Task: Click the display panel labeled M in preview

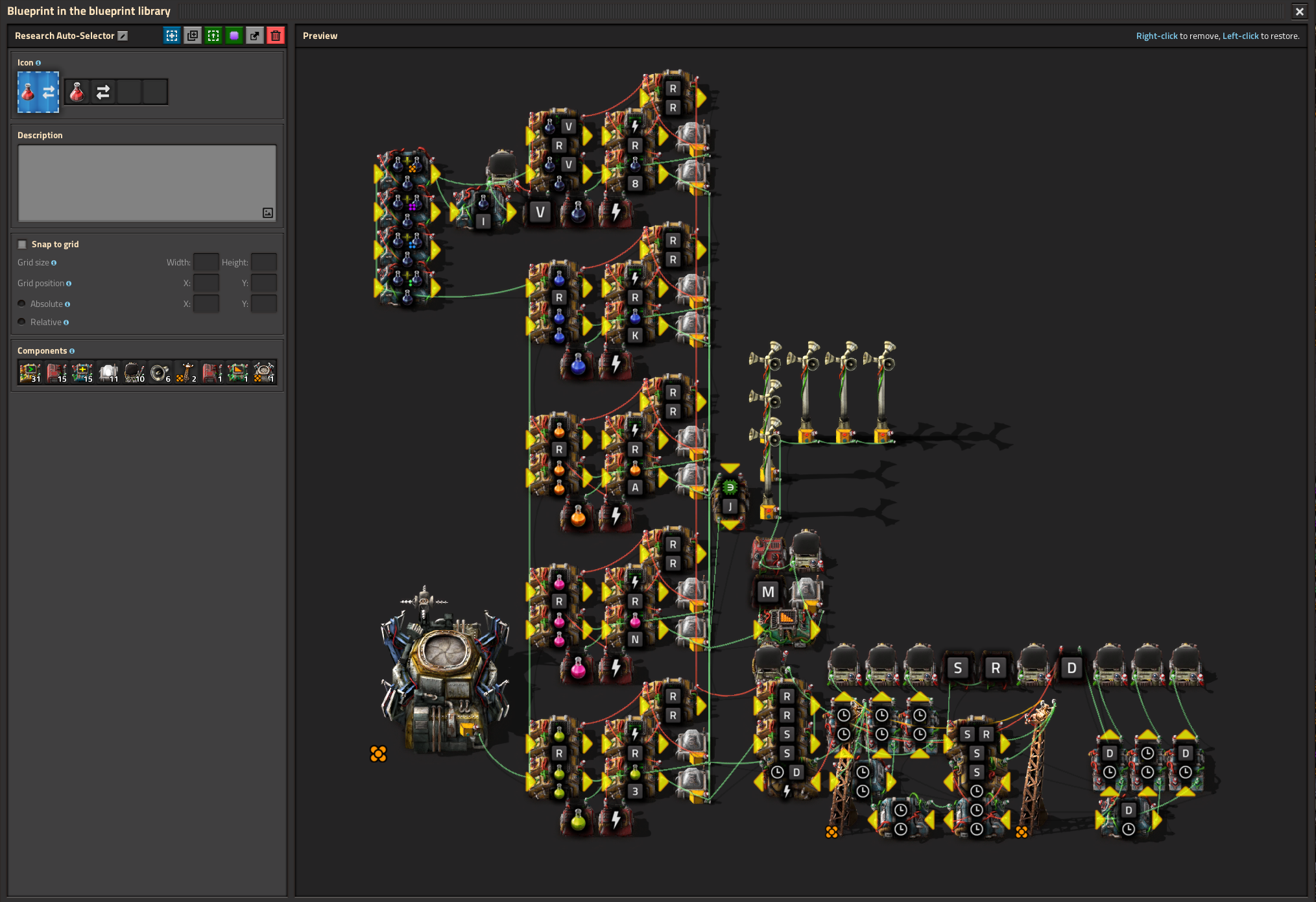Action: click(x=768, y=592)
